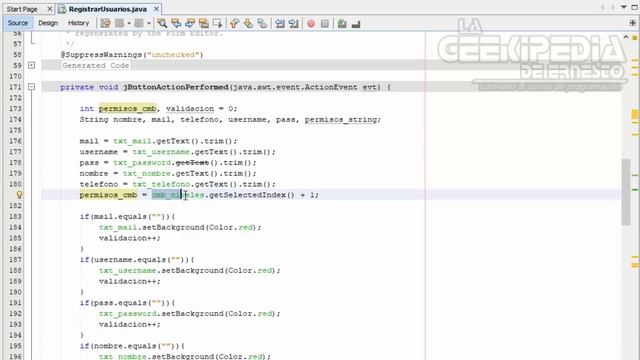Click the Shift Line Left icon
This screenshot has width=640, height=360.
[280, 23]
